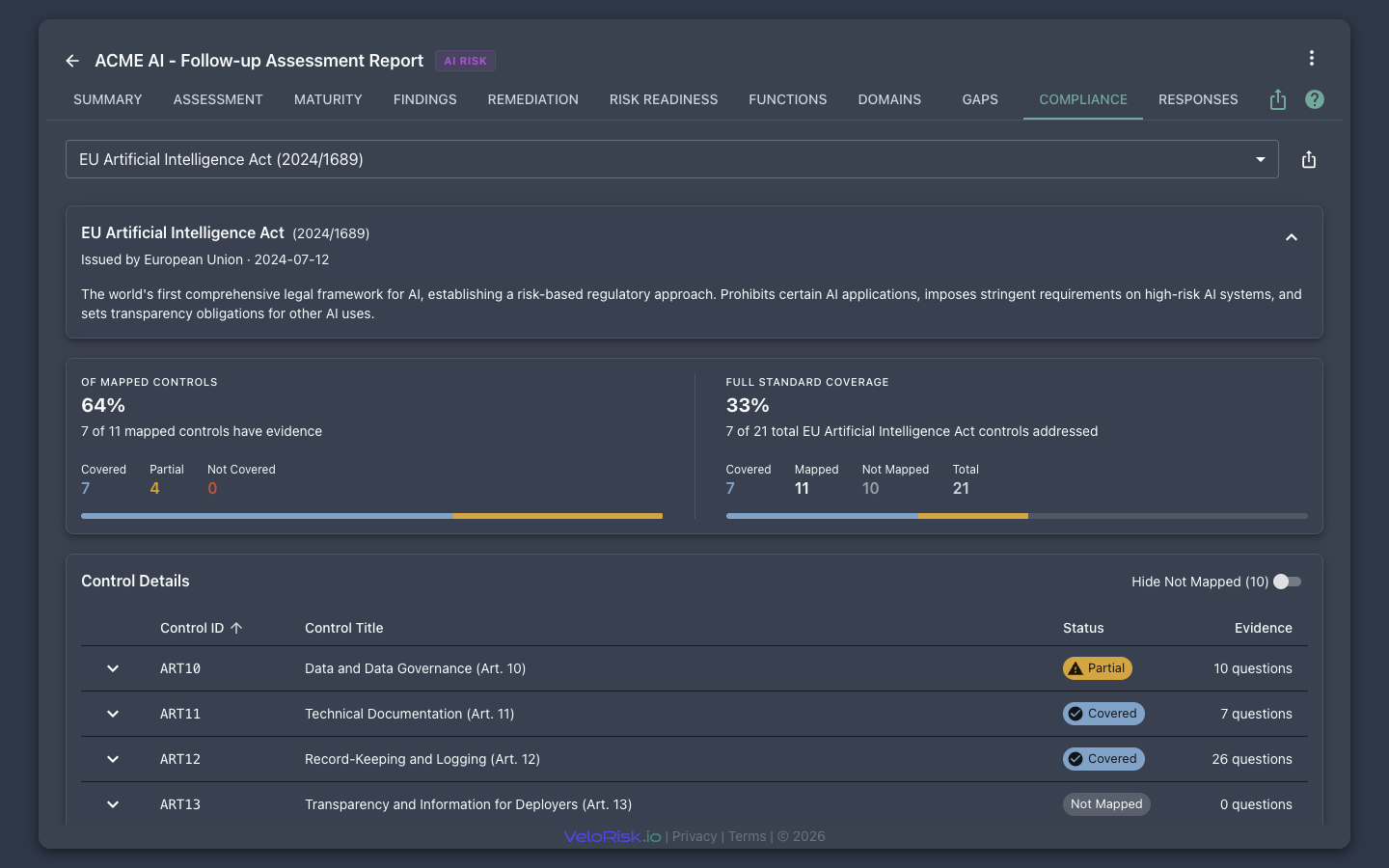Click the Evidence column header
The height and width of the screenshot is (868, 1389).
tap(1264, 628)
